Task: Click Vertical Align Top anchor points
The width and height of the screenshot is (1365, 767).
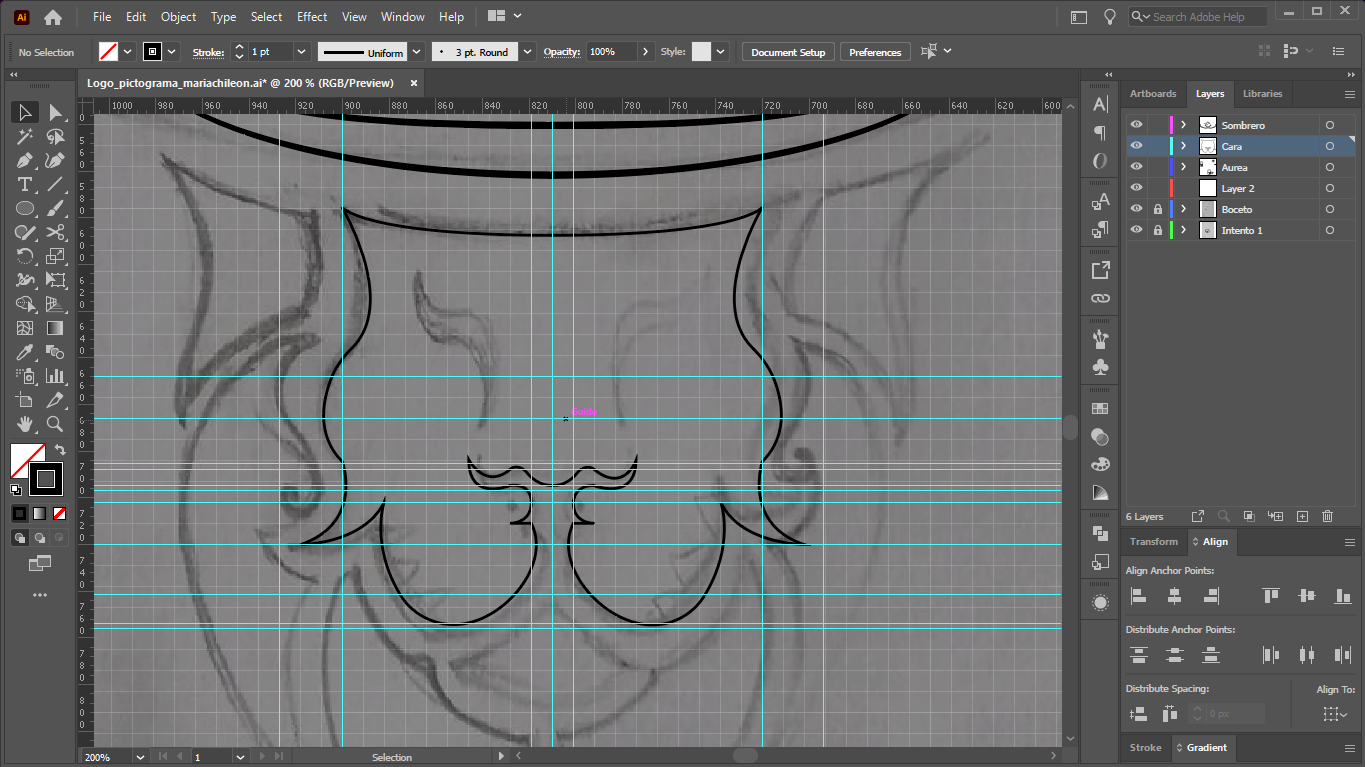Action: [1271, 596]
